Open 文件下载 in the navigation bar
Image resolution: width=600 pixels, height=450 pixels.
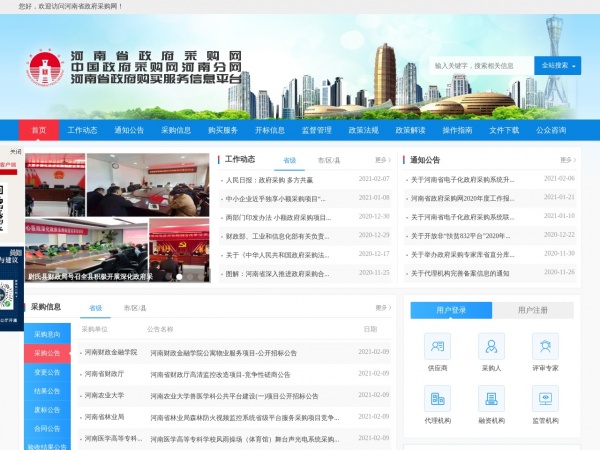504,130
